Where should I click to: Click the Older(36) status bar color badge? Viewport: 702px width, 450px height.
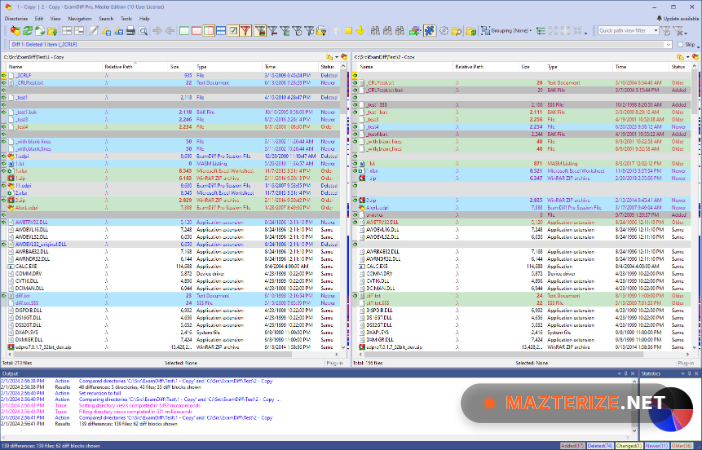683,446
